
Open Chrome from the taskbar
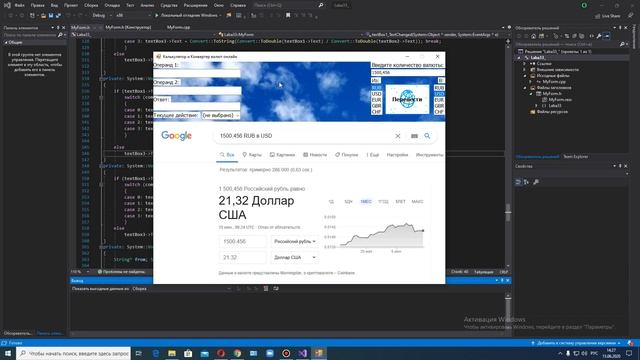(x=237, y=353)
